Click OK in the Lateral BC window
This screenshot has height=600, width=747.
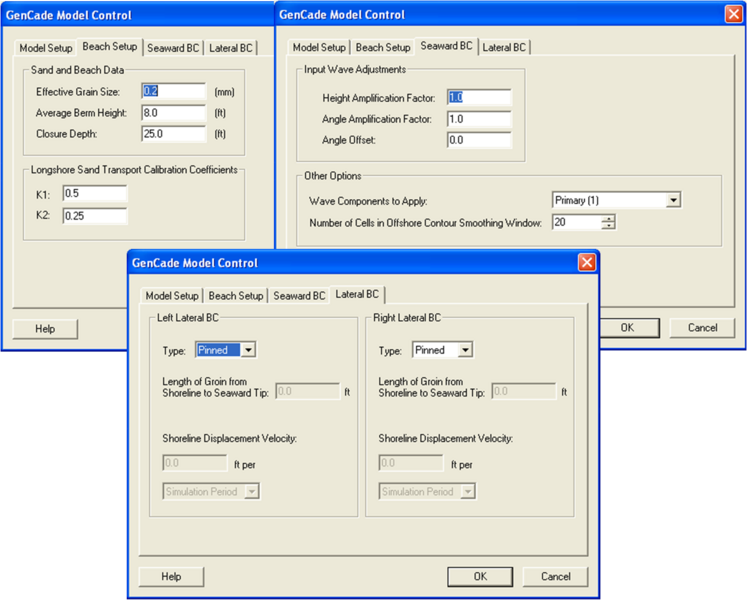click(x=480, y=577)
